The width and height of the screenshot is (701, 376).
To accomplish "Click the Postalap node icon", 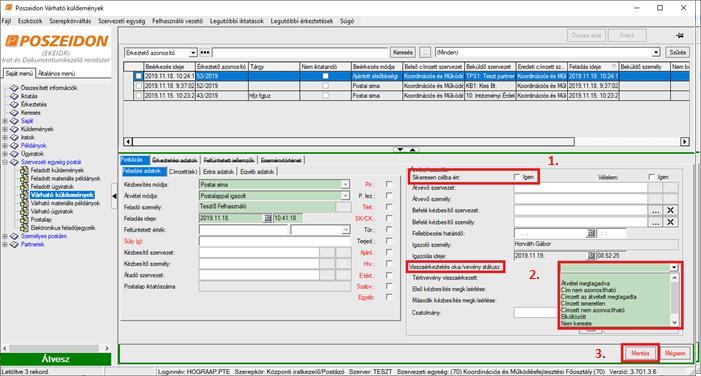I will (24, 220).
